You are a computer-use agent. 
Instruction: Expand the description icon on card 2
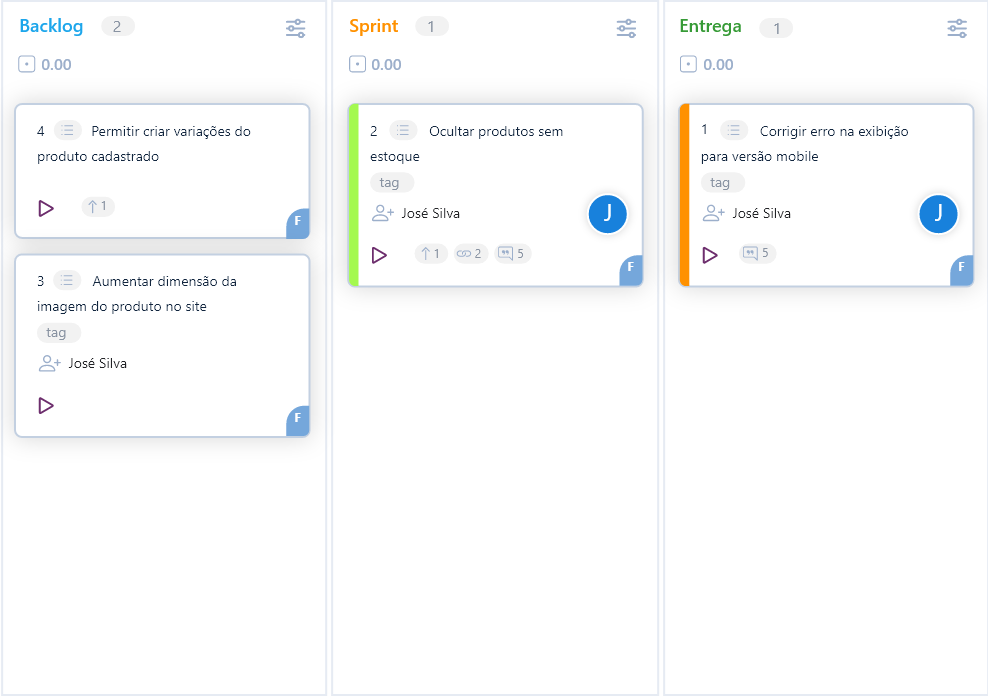tap(403, 130)
